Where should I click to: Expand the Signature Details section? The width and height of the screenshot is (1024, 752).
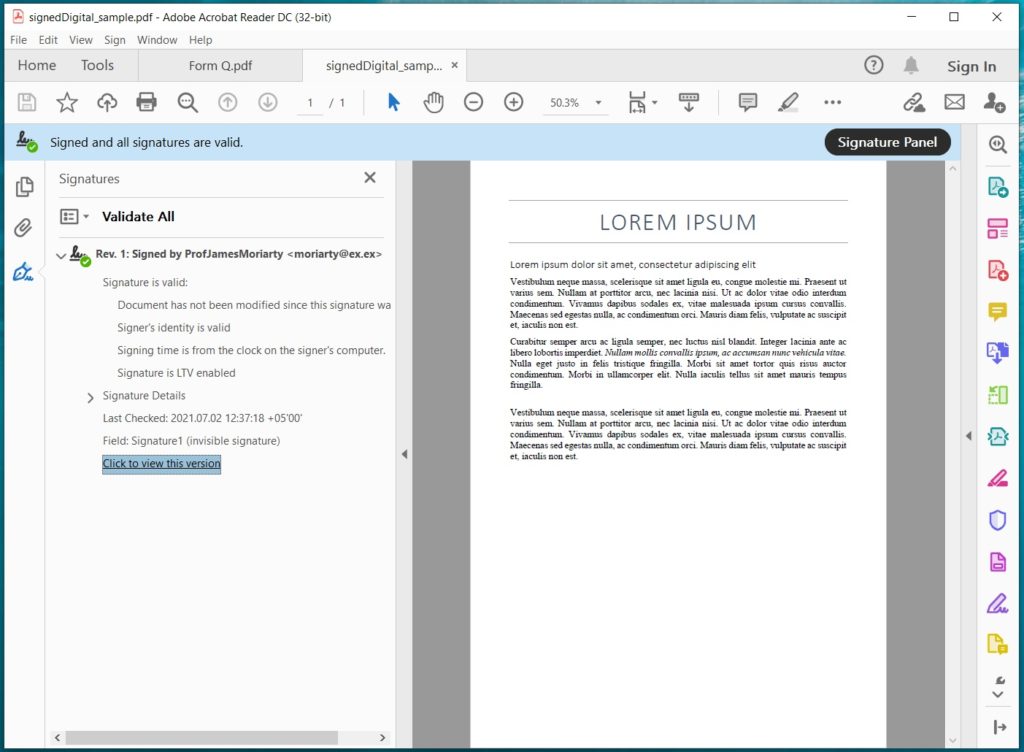[x=91, y=397]
